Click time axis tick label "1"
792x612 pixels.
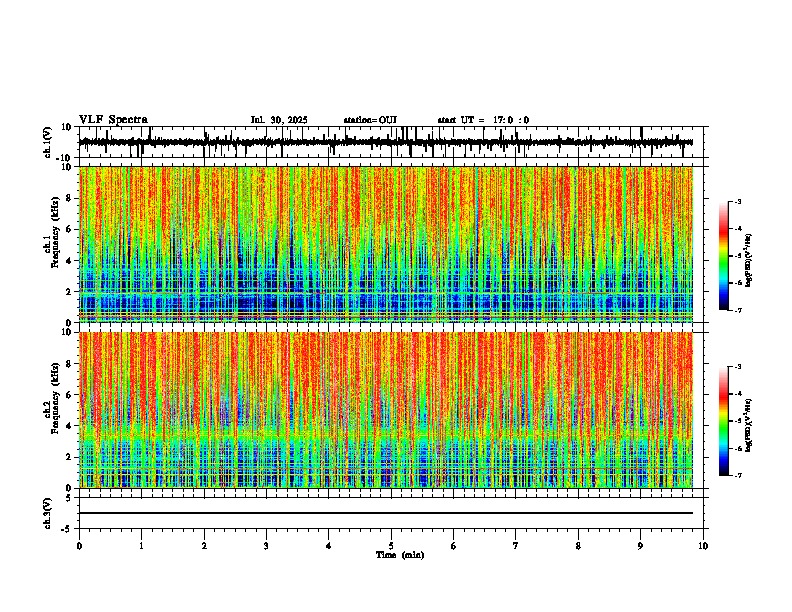tap(141, 546)
